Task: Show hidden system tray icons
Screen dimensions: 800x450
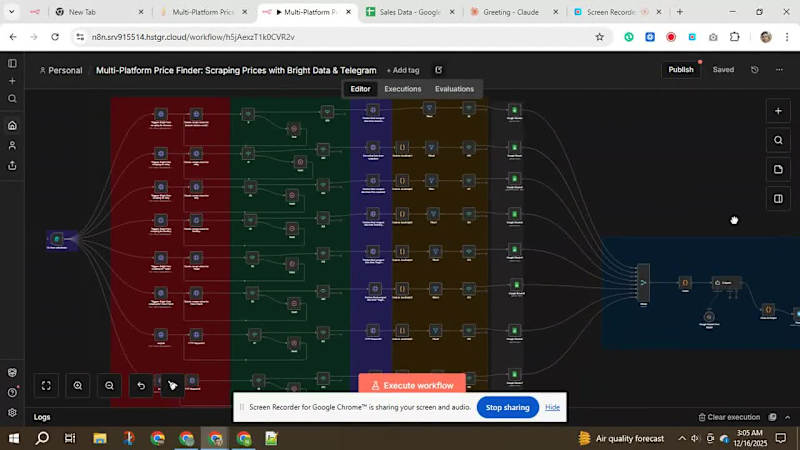Action: click(682, 438)
